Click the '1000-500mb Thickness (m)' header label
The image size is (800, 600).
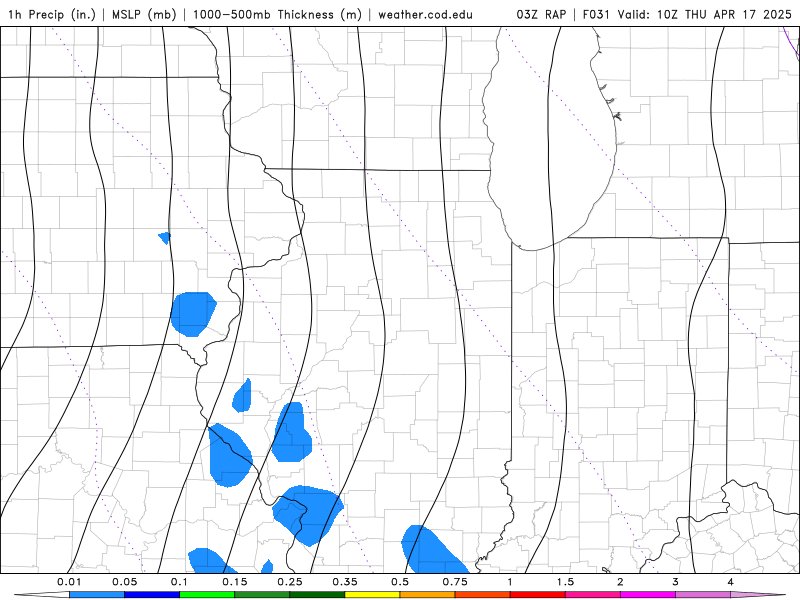(x=277, y=14)
